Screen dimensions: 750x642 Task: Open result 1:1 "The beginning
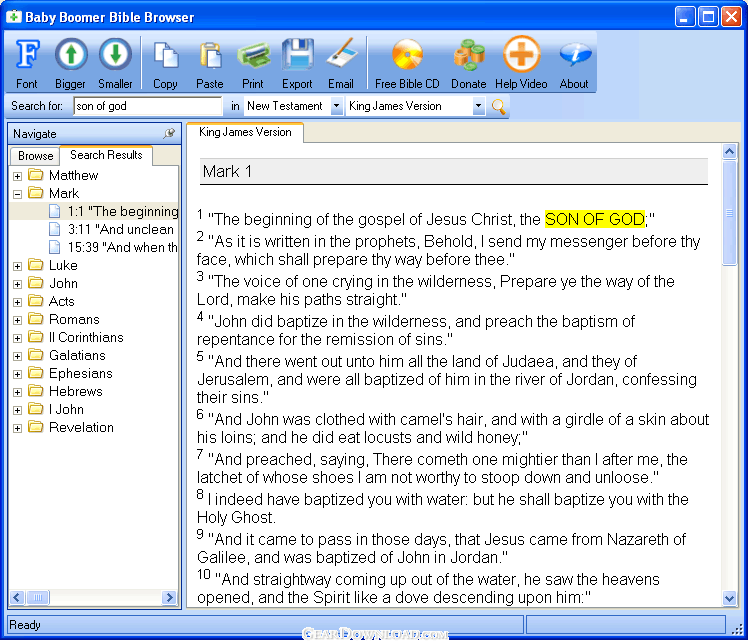click(123, 211)
